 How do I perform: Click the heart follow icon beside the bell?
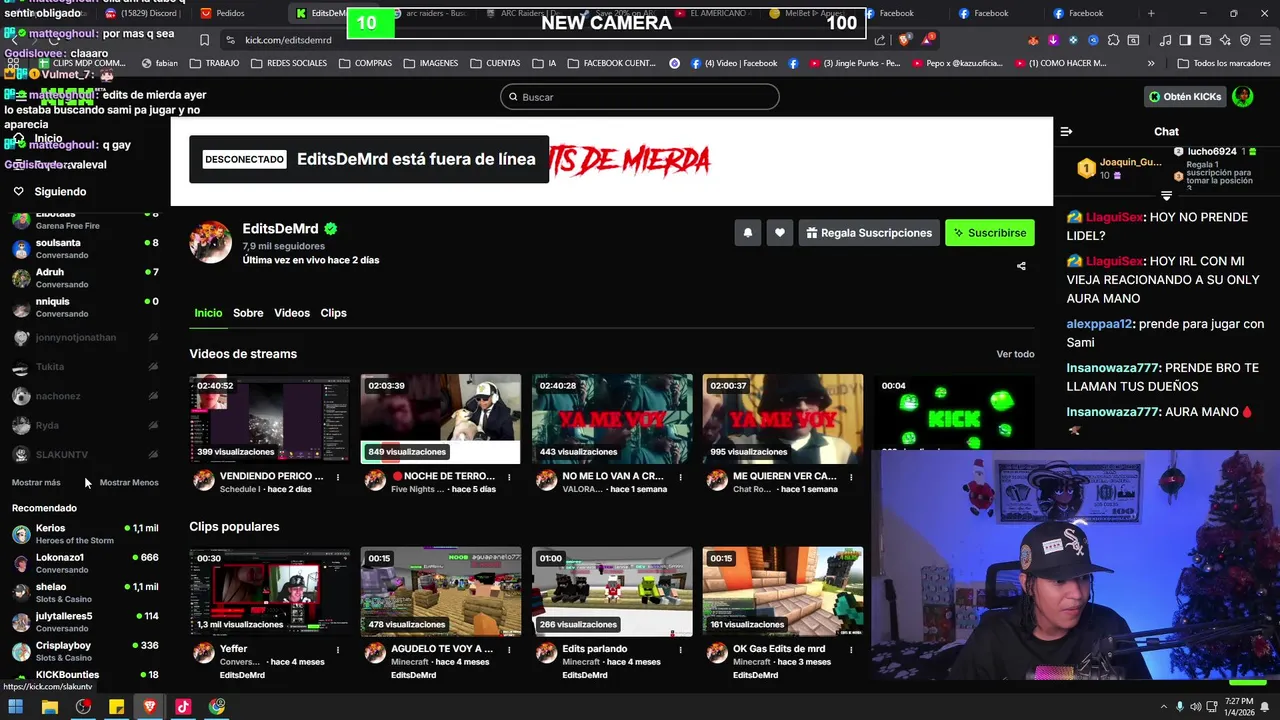click(780, 233)
